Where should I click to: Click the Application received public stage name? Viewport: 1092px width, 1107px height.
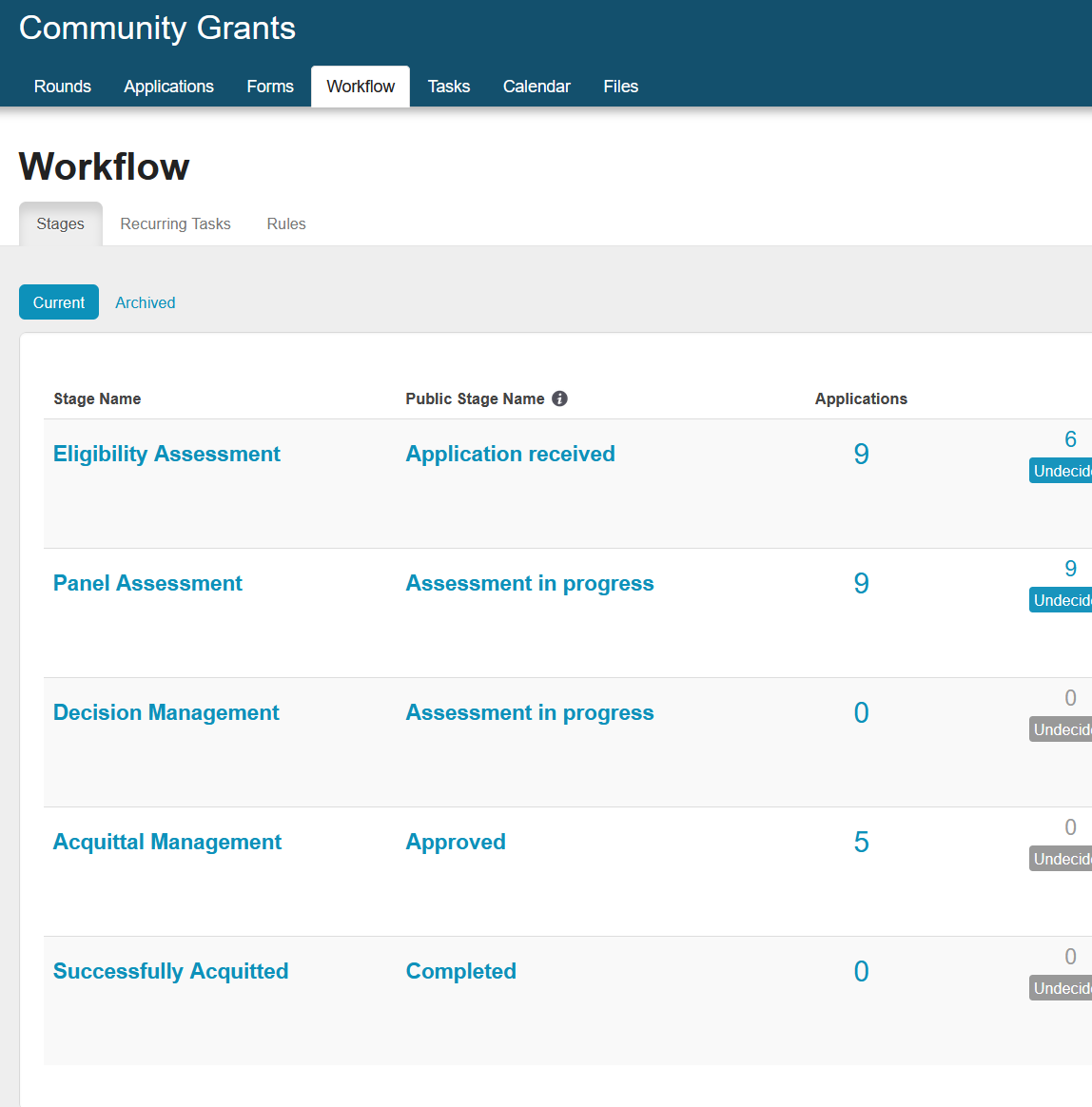pos(510,454)
